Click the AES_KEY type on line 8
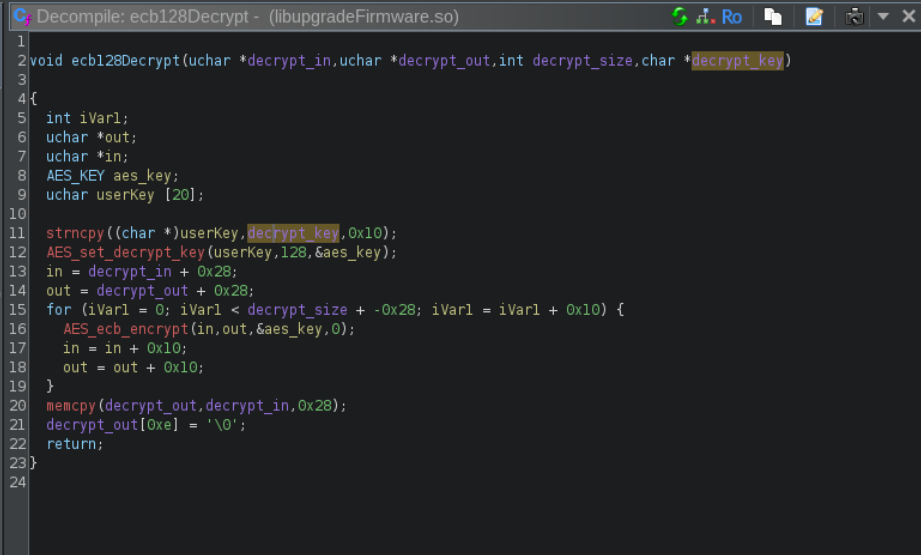 75,176
